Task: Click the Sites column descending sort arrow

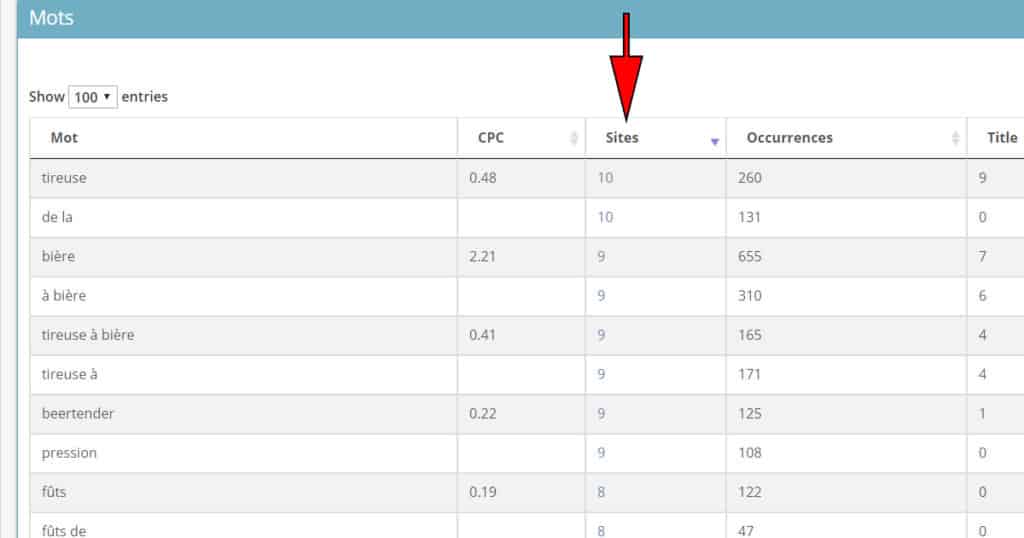Action: point(714,142)
